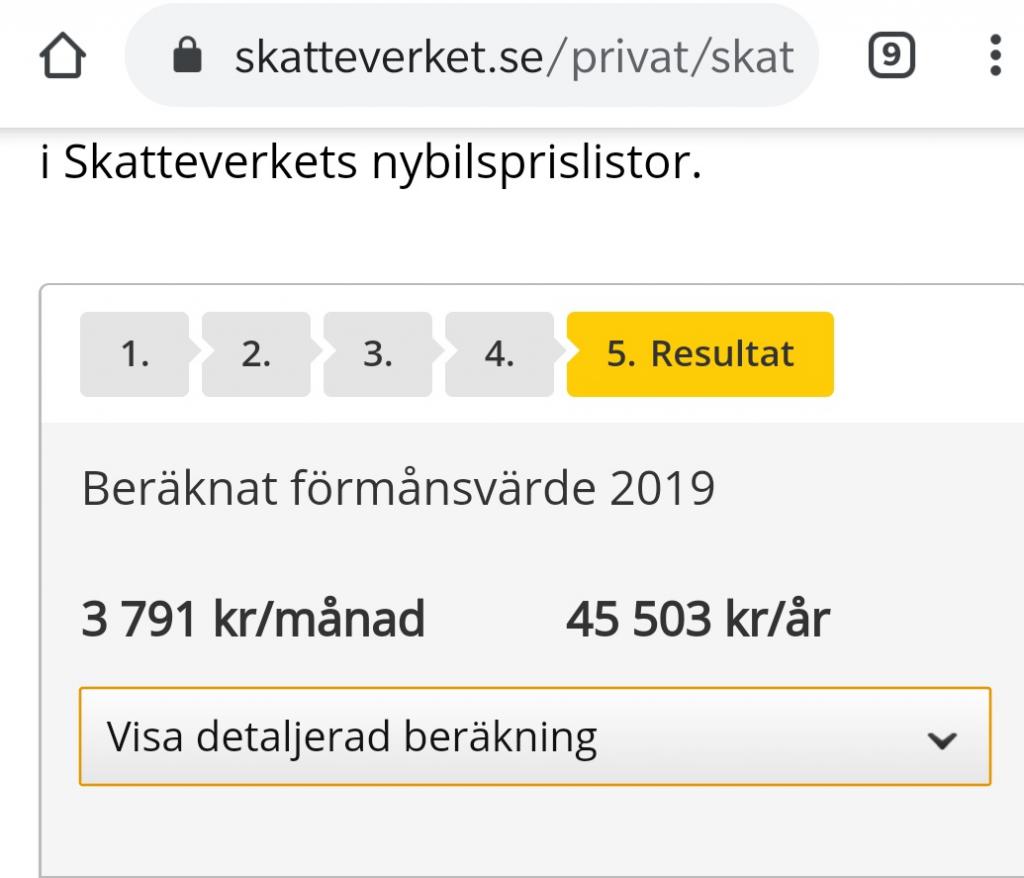Go back to step 1
Viewport: 1024px width, 878px height.
click(x=134, y=354)
